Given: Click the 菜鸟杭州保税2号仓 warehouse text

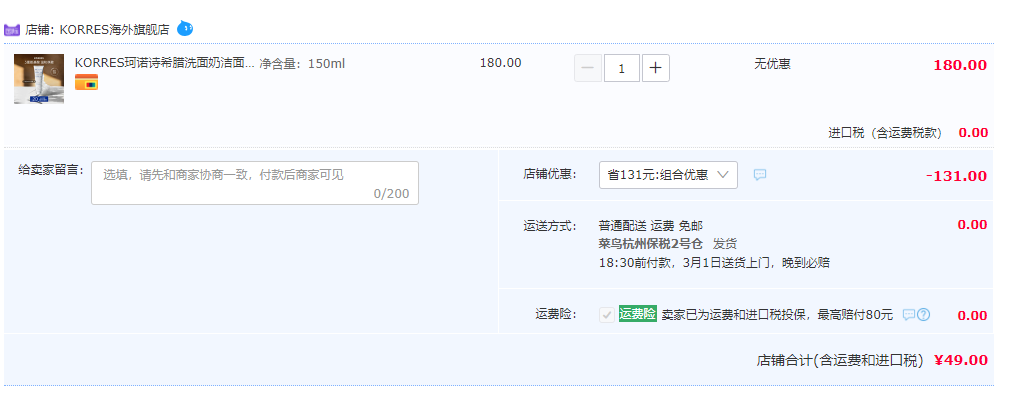Looking at the screenshot, I should coord(651,243).
